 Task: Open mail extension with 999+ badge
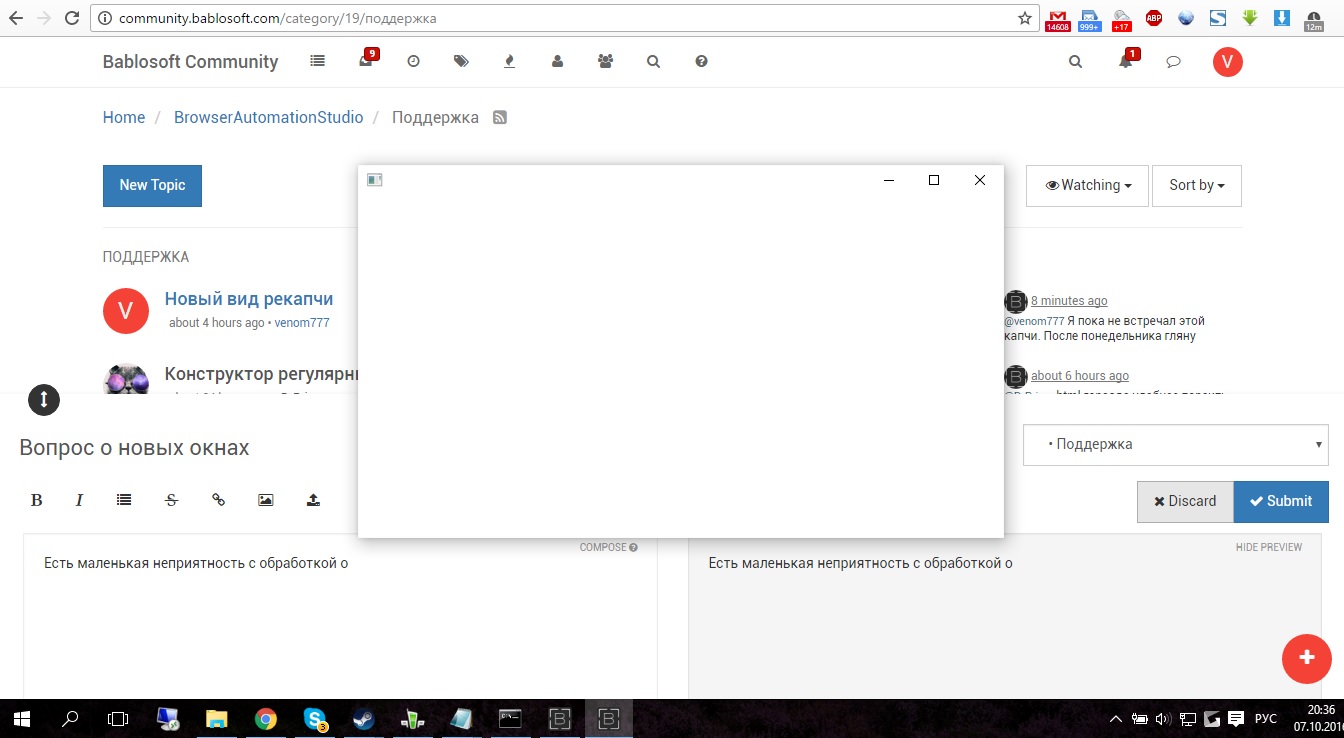click(x=1090, y=19)
